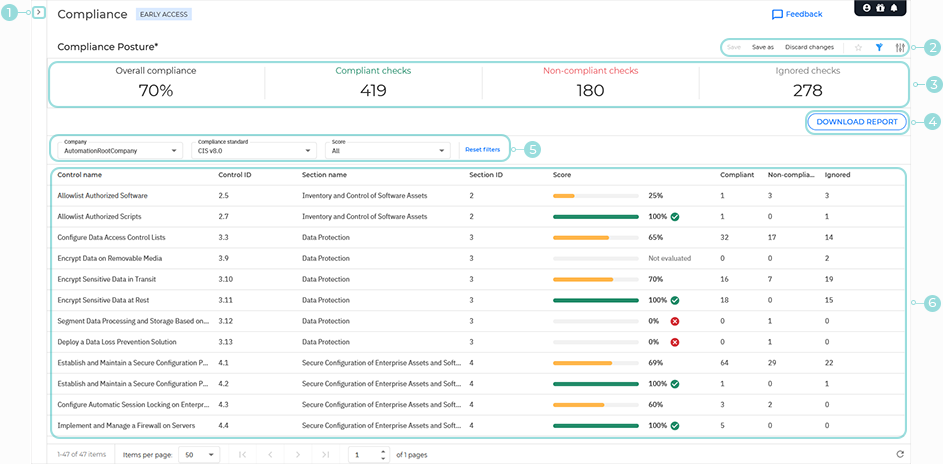
Task: Click the Download Report button
Action: (x=856, y=121)
